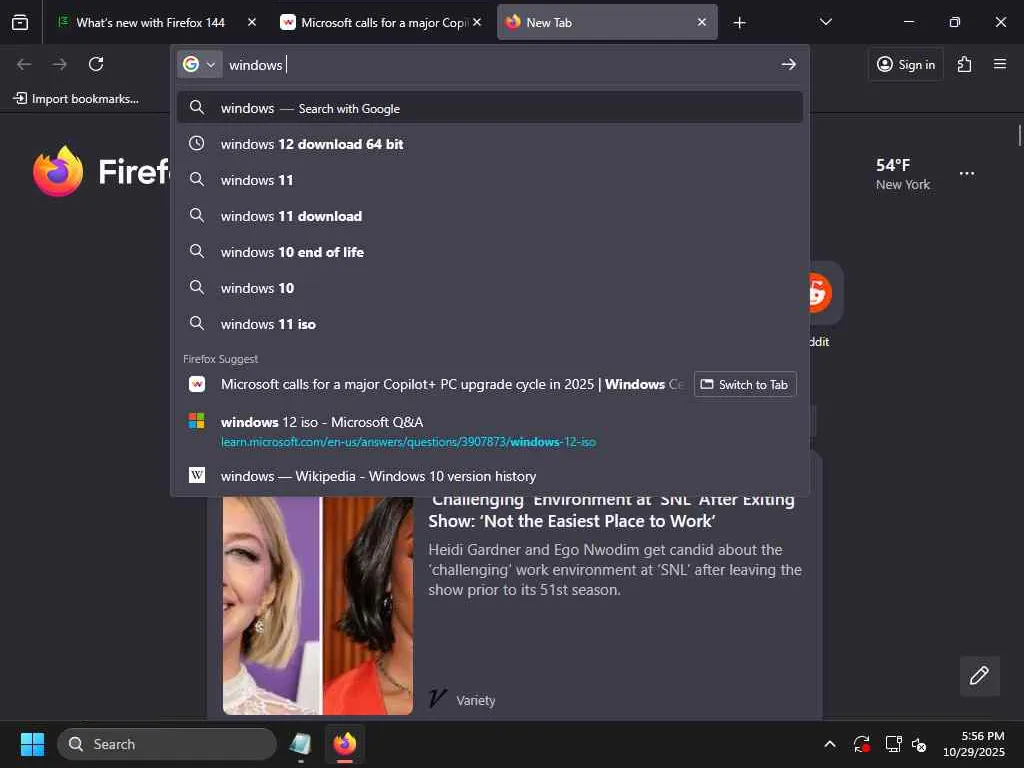The height and width of the screenshot is (768, 1024).
Task: Click the Go arrow in address bar
Action: (788, 64)
